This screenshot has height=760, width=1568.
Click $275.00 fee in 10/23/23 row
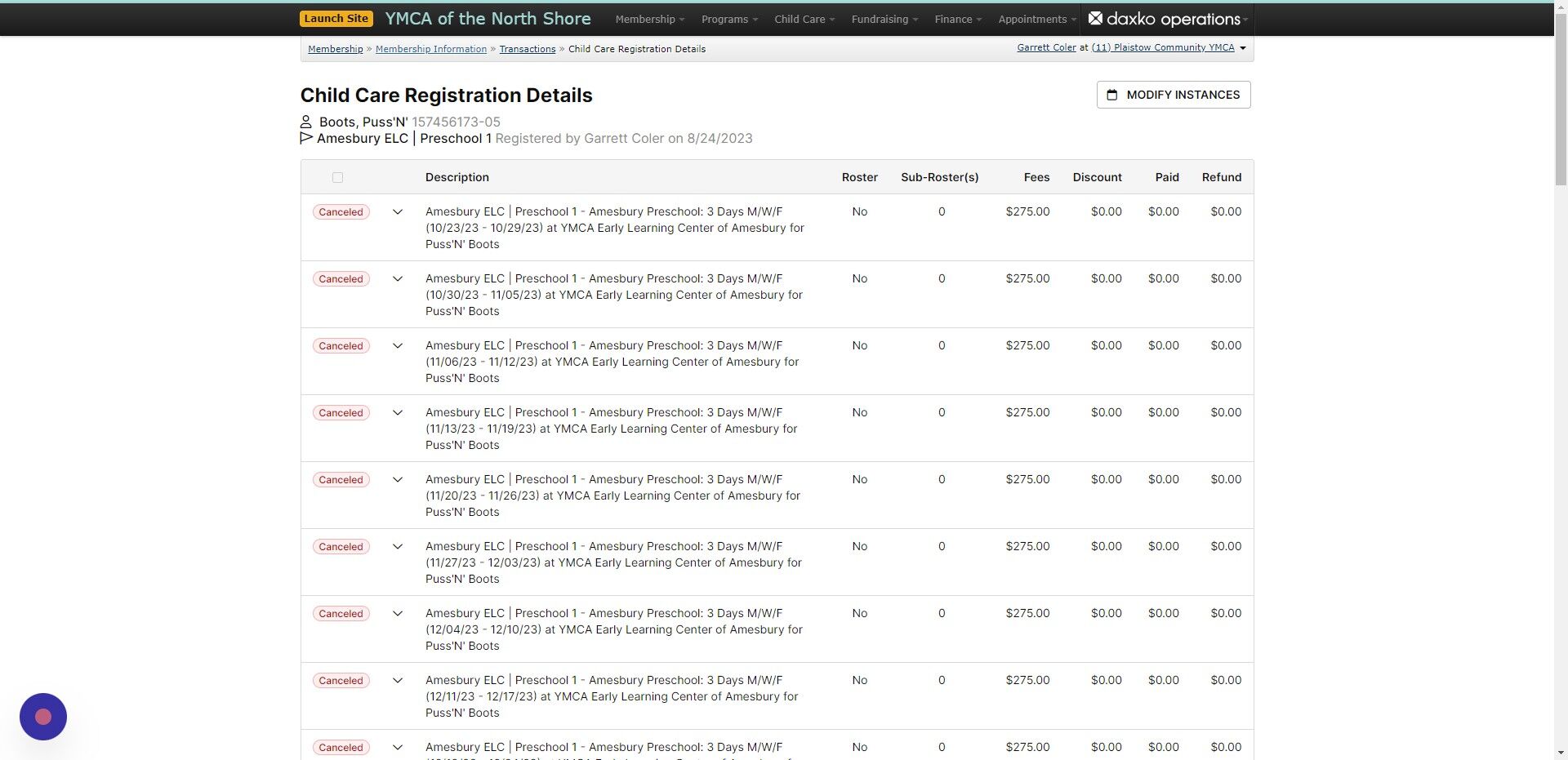tap(1027, 211)
